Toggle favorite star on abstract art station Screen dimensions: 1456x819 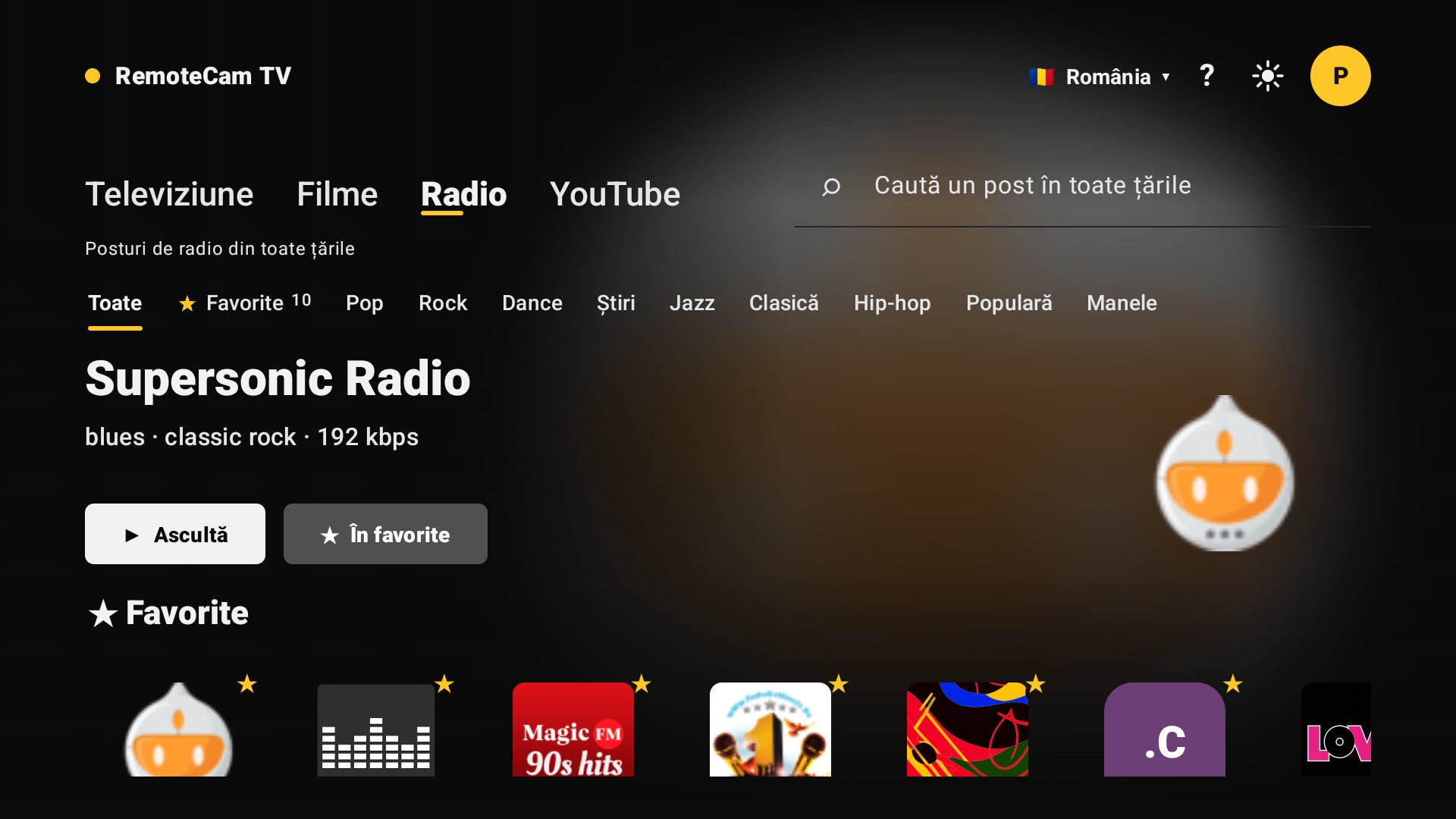[1036, 684]
